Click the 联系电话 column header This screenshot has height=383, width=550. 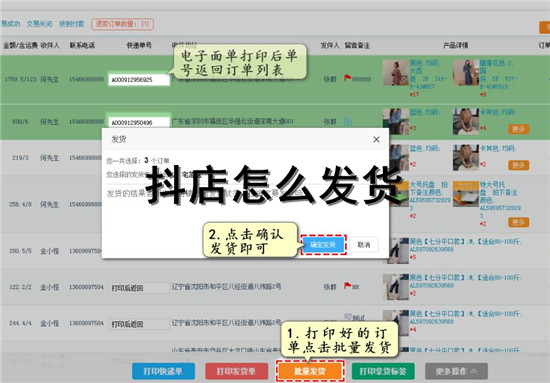click(x=82, y=46)
